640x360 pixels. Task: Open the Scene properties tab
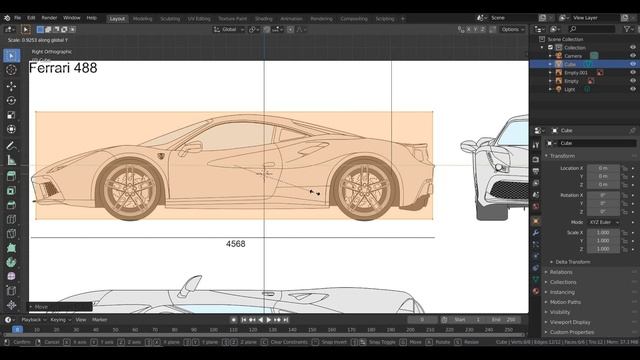point(536,194)
